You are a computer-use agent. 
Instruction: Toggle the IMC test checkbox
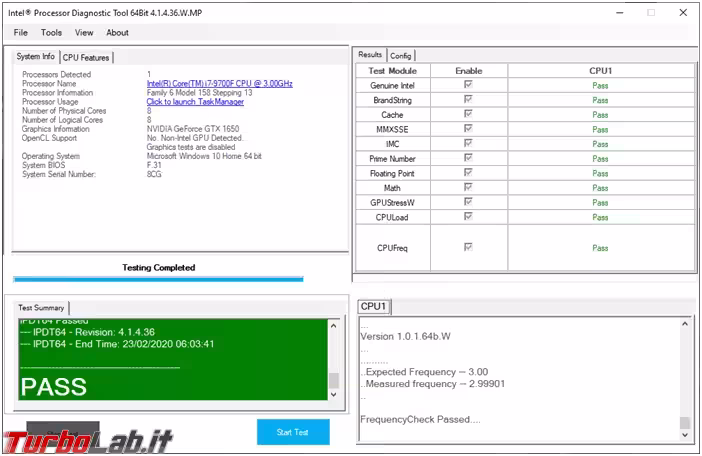tap(468, 143)
